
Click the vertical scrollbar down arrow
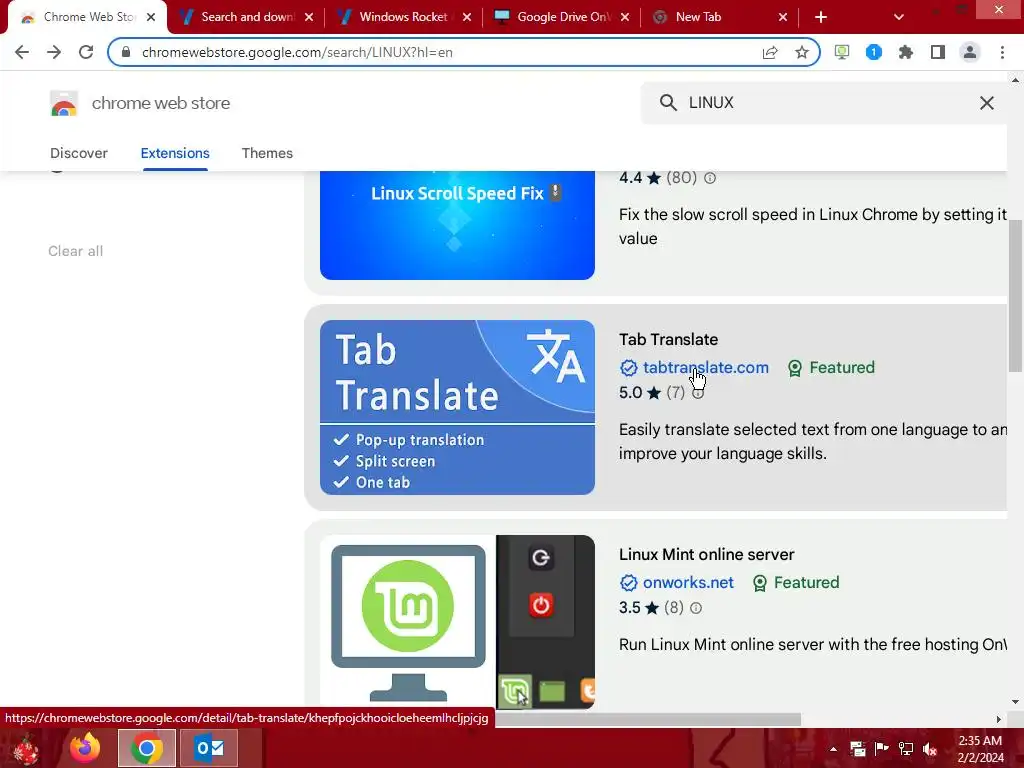pyautogui.click(x=1015, y=703)
